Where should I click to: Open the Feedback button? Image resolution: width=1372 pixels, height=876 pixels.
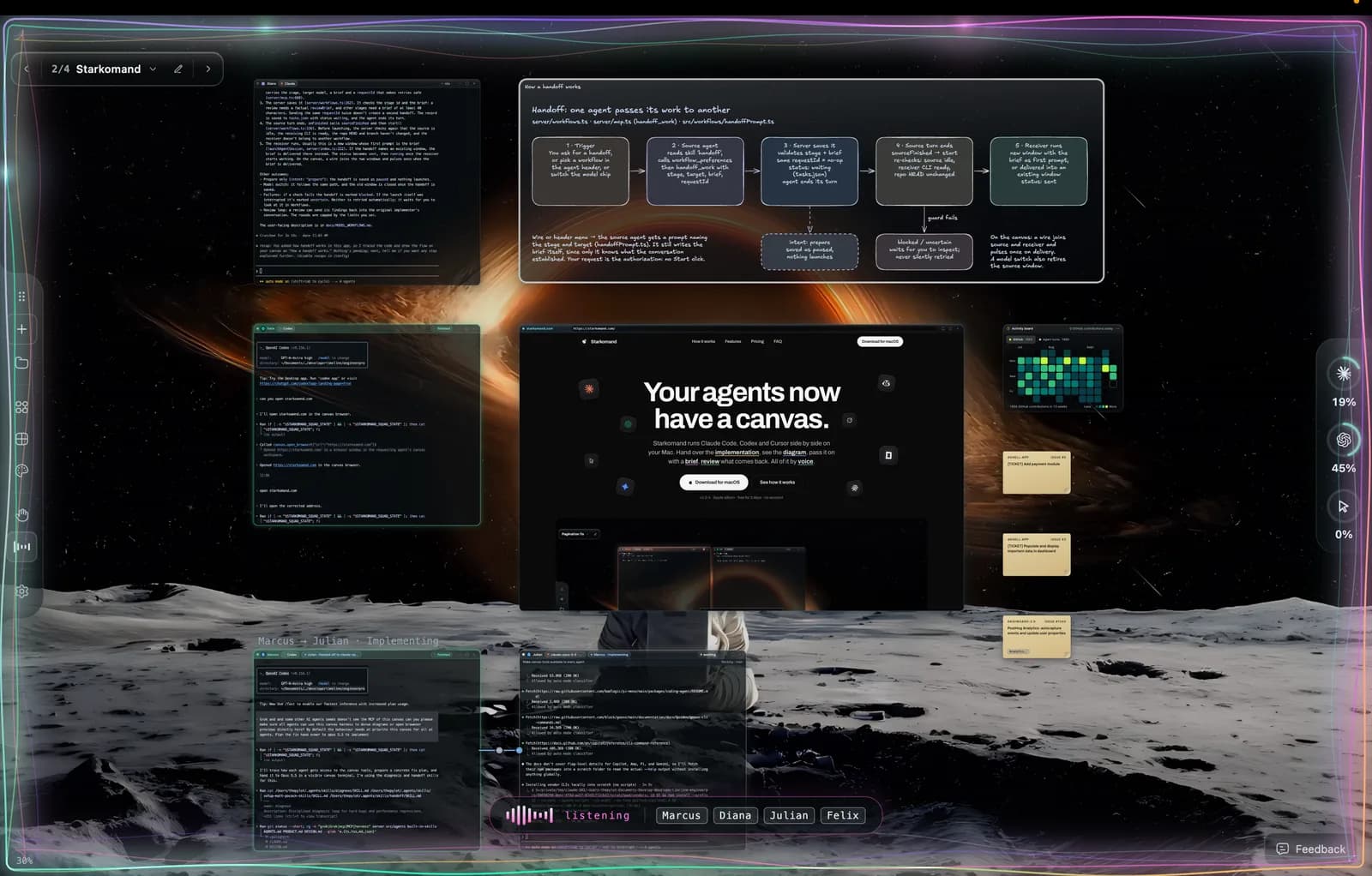point(1311,849)
